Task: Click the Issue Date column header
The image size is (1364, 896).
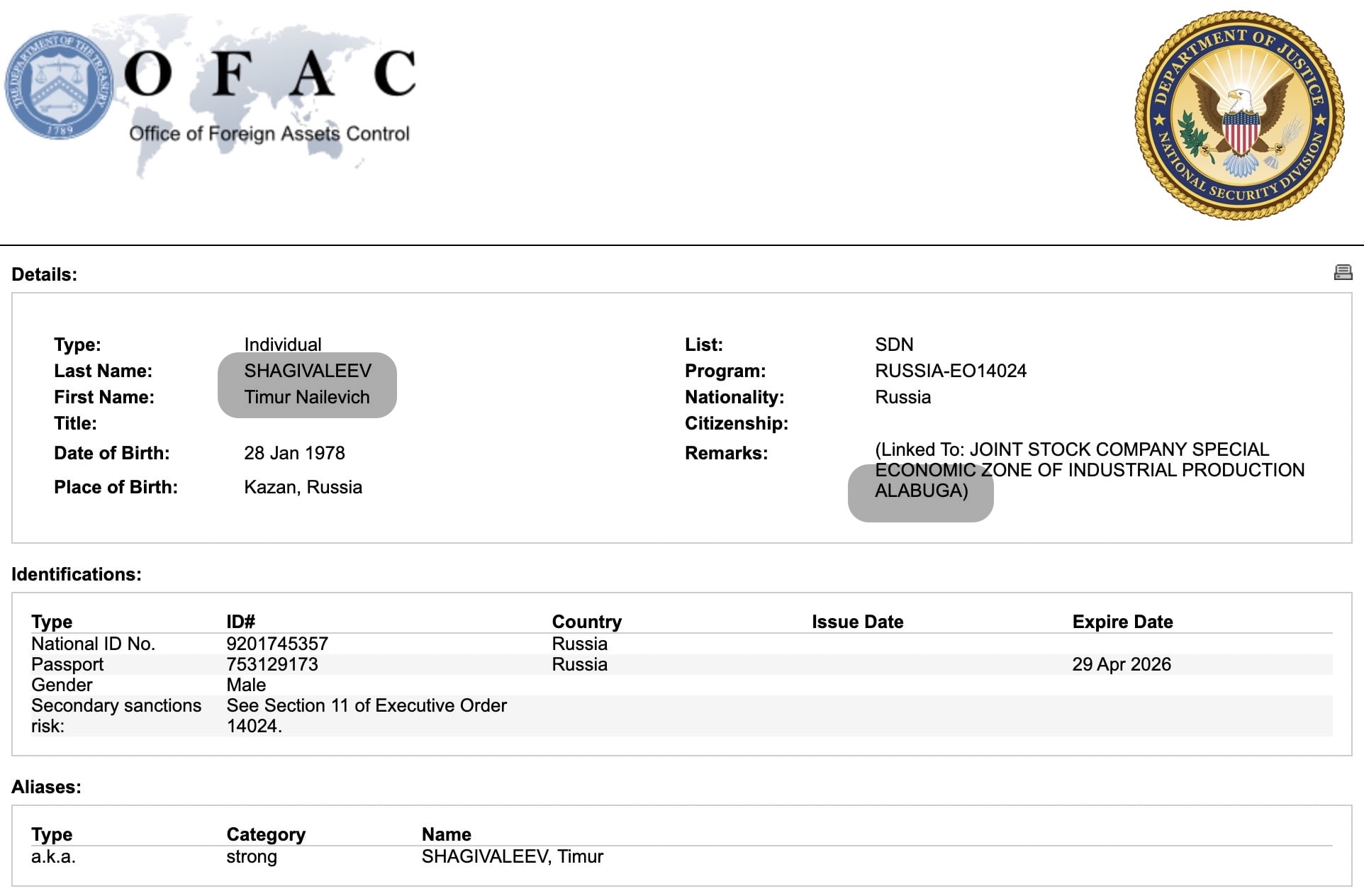Action: [857, 622]
